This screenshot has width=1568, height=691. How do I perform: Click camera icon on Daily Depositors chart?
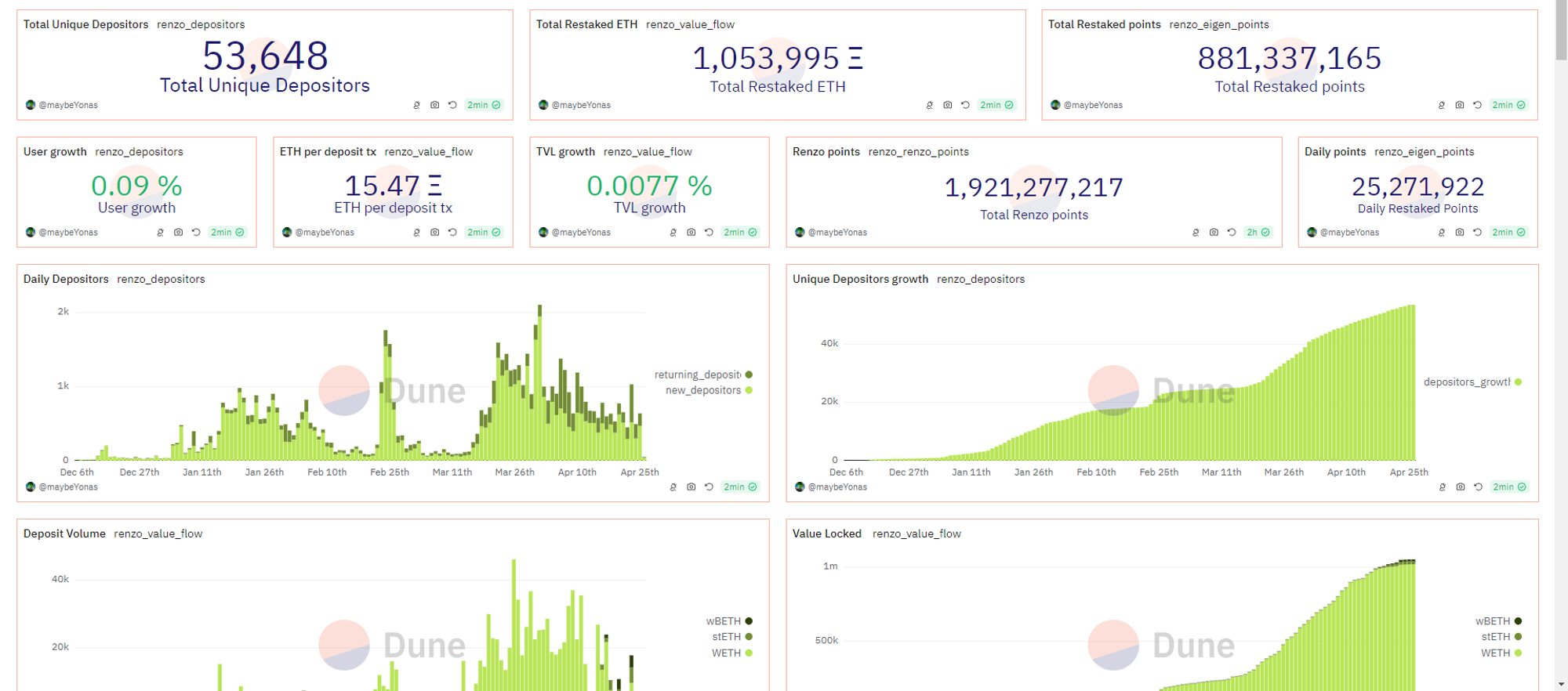[691, 487]
